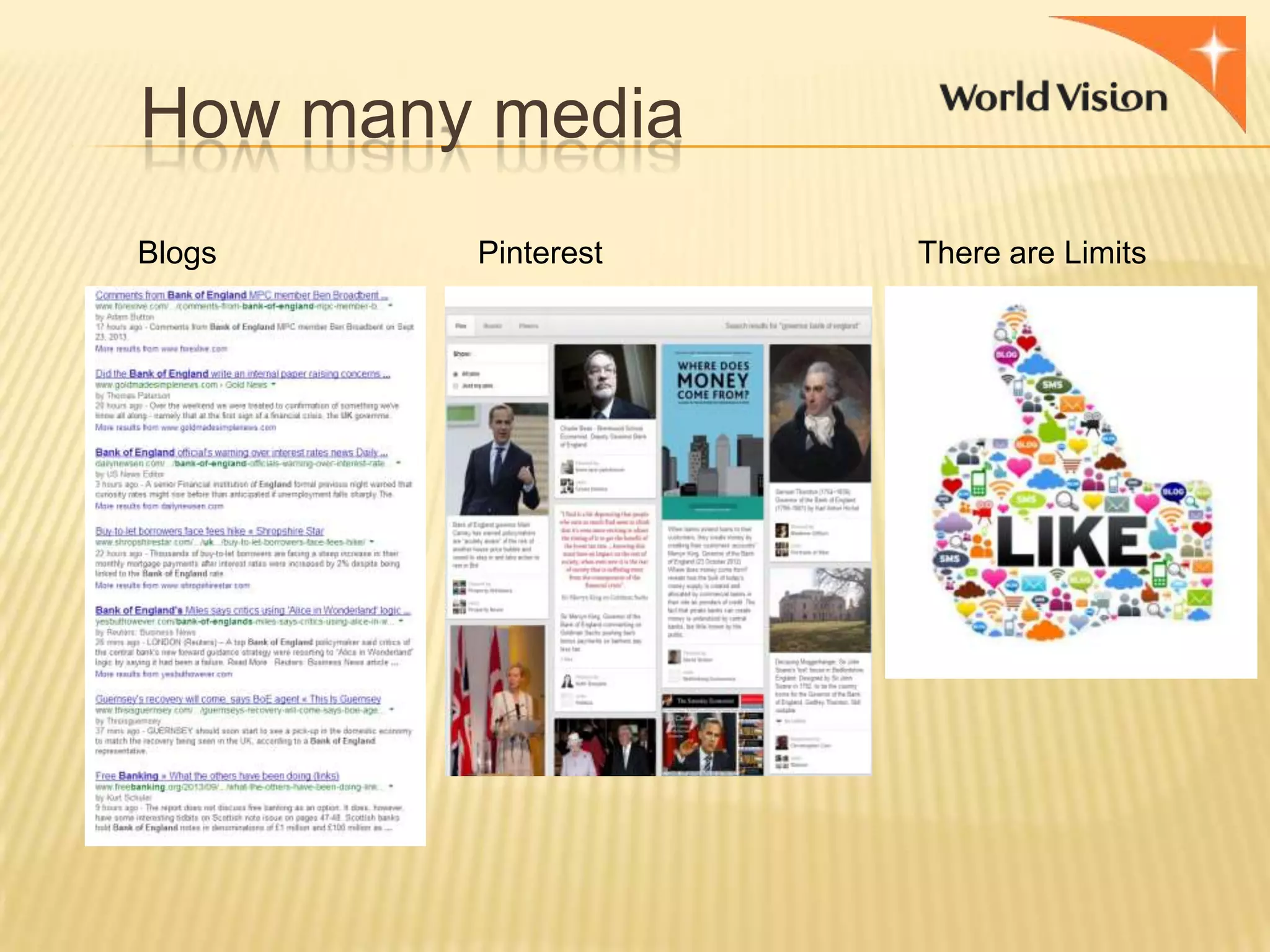Open the manor house building pin
This screenshot has height=952, width=1270.
click(820, 610)
